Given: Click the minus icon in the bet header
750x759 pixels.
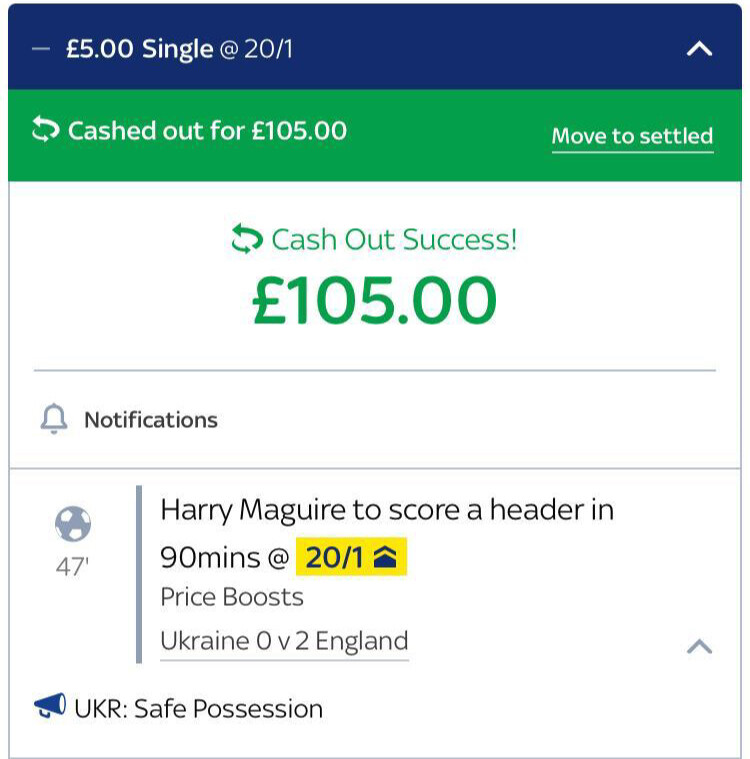Looking at the screenshot, I should coord(41,49).
